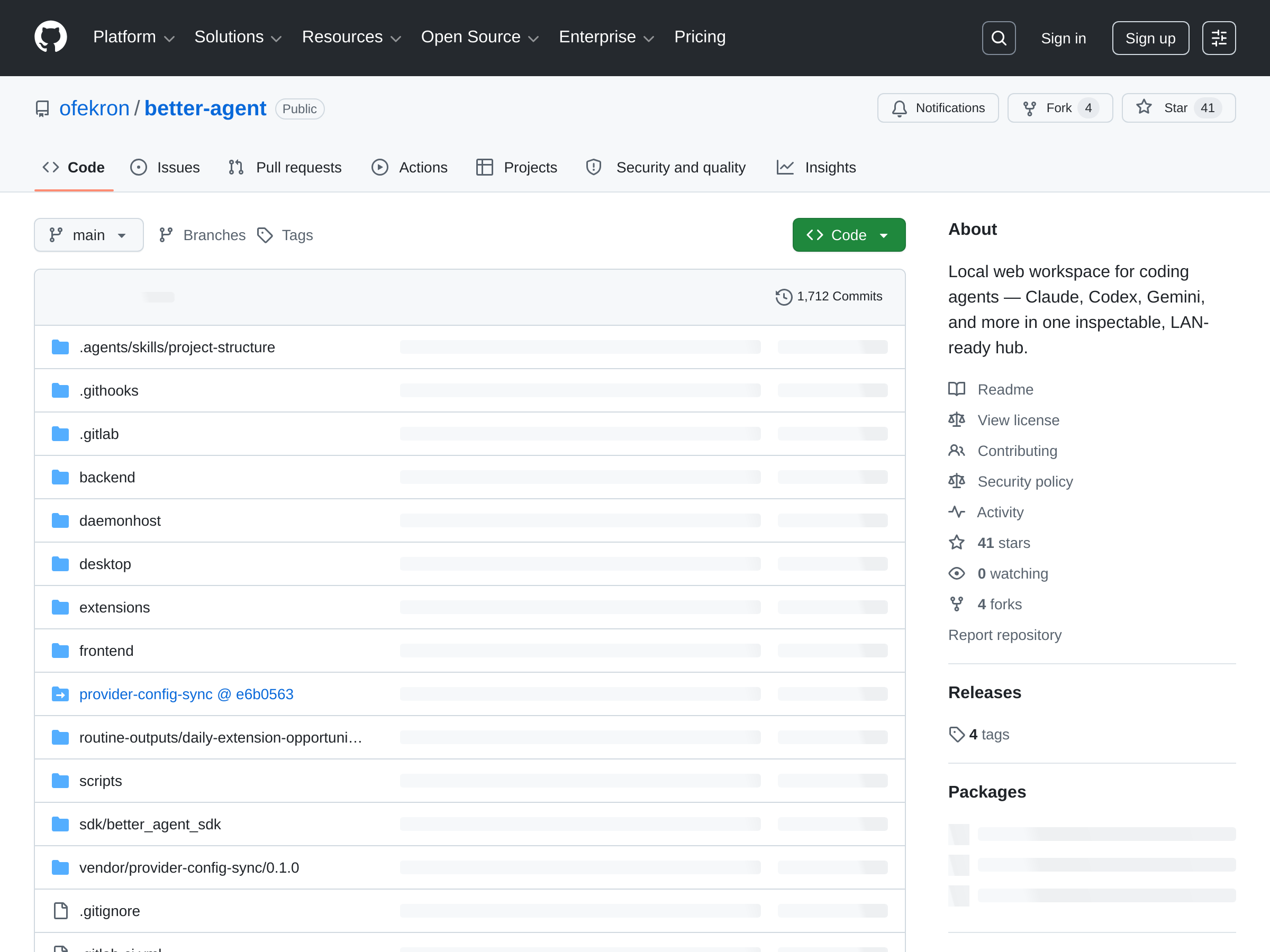The height and width of the screenshot is (952, 1270).
Task: Click the file icon beside .gitignore
Action: pos(60,911)
